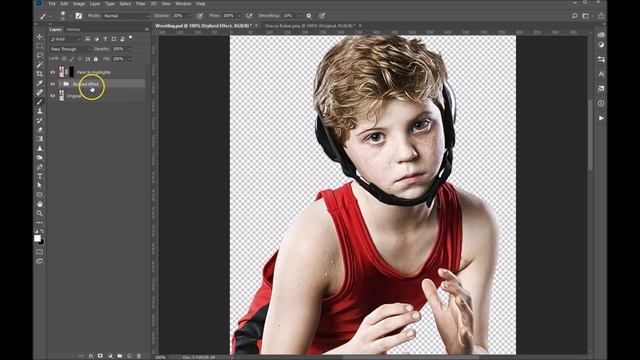
Task: Open layer Opacity slider arrow
Action: point(129,49)
